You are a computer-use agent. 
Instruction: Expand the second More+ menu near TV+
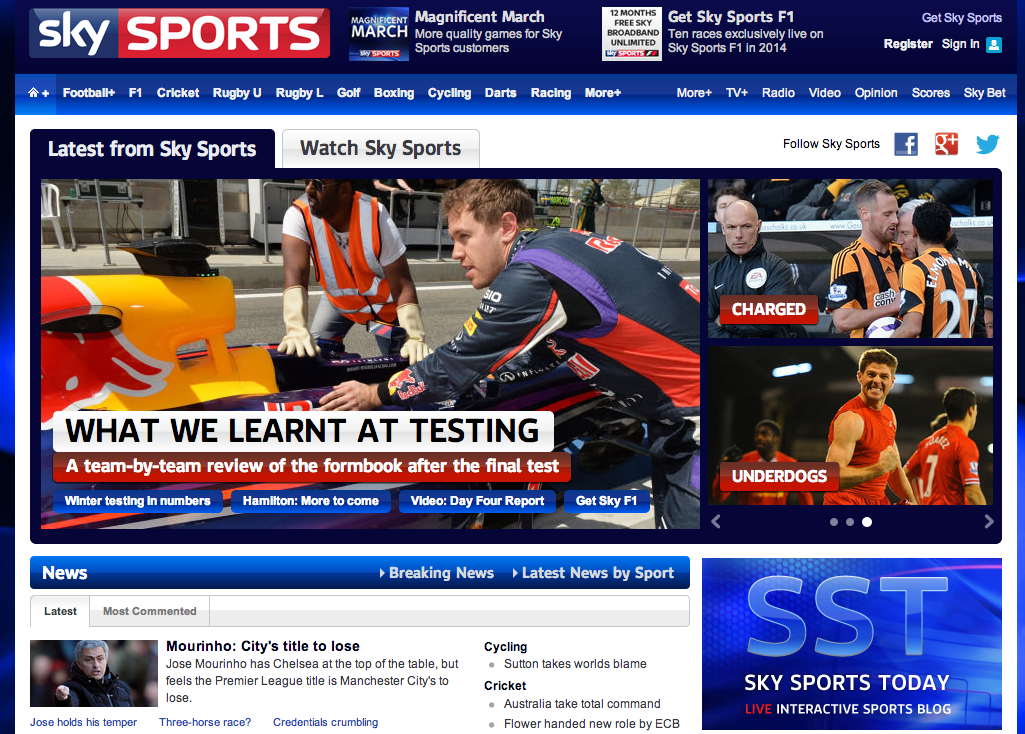(x=694, y=93)
